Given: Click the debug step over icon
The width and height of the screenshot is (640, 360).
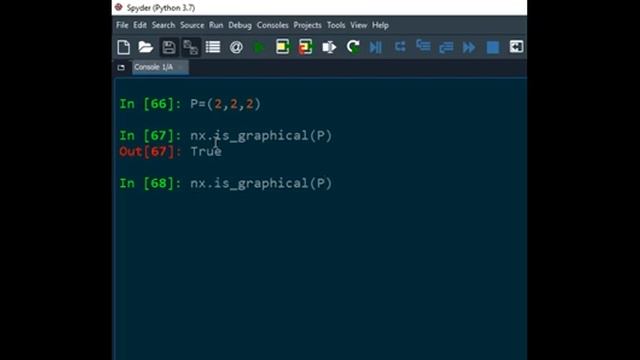Looking at the screenshot, I should point(400,47).
